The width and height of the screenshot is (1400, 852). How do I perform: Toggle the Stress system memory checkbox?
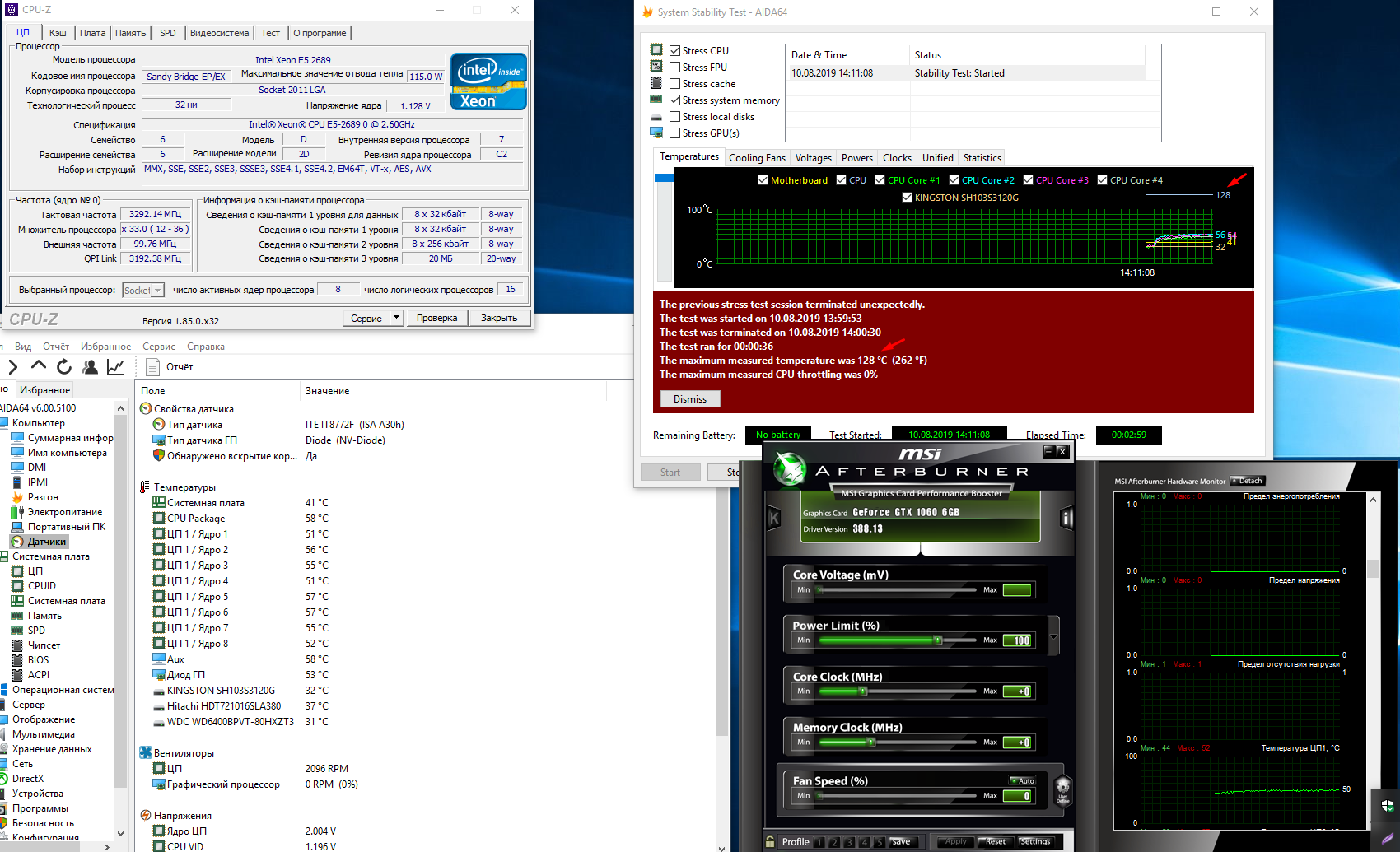675,100
